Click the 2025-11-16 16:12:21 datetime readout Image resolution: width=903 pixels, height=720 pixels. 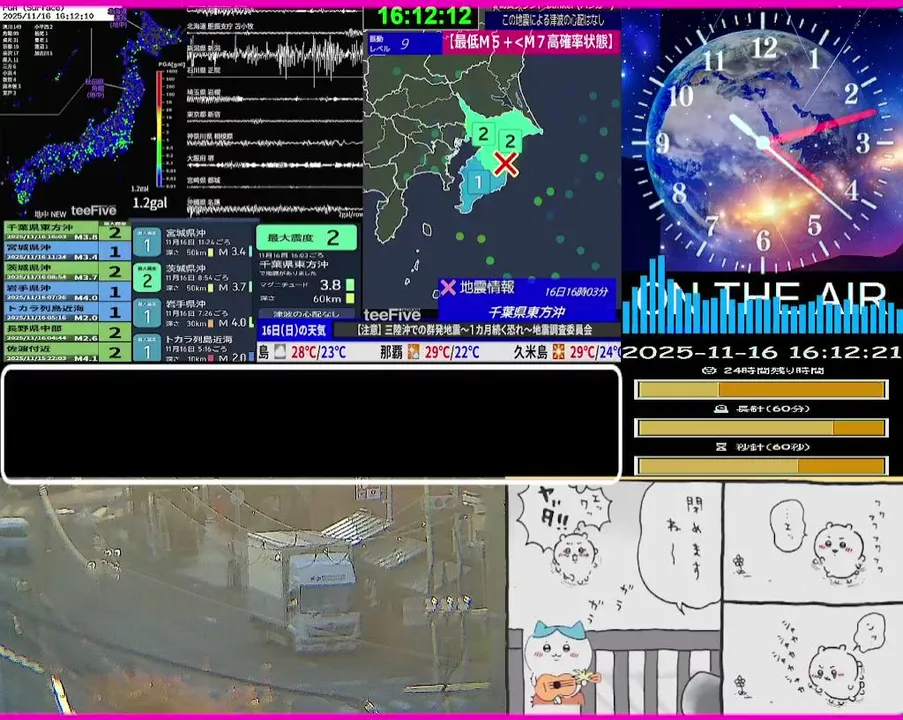click(761, 352)
